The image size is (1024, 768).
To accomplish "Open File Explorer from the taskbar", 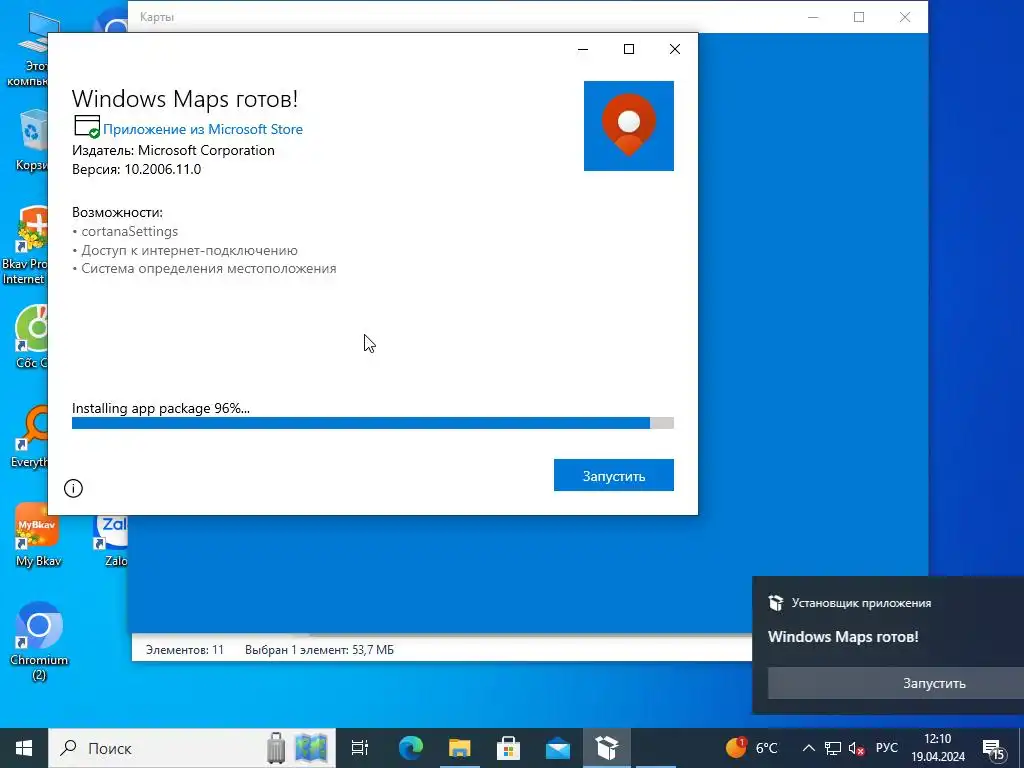I will pos(460,748).
